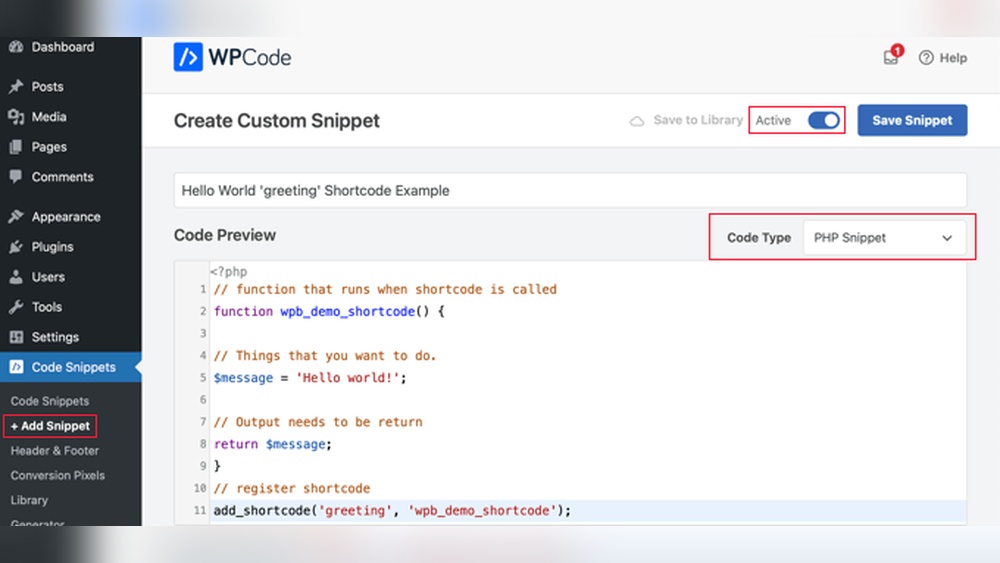Click the Tools wrench icon
Viewport: 1000px width, 563px height.
(x=16, y=307)
